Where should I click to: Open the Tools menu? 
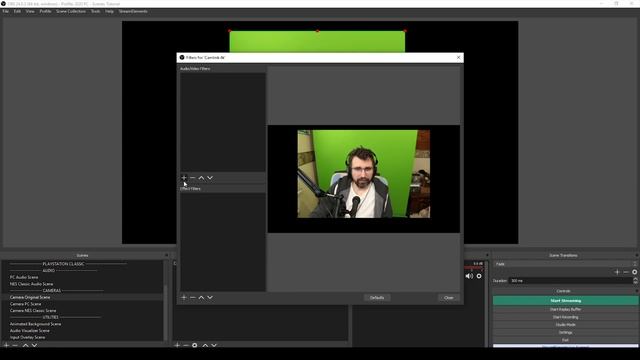(x=96, y=11)
